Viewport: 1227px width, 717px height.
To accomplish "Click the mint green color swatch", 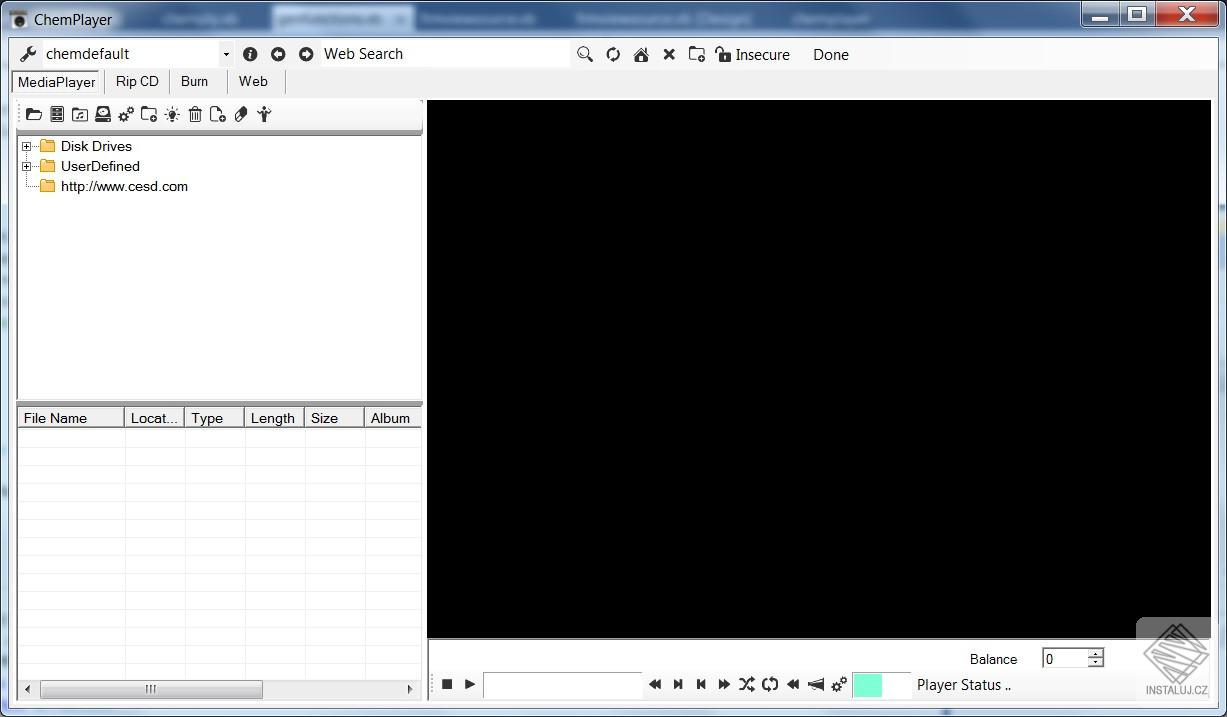I will tap(867, 685).
